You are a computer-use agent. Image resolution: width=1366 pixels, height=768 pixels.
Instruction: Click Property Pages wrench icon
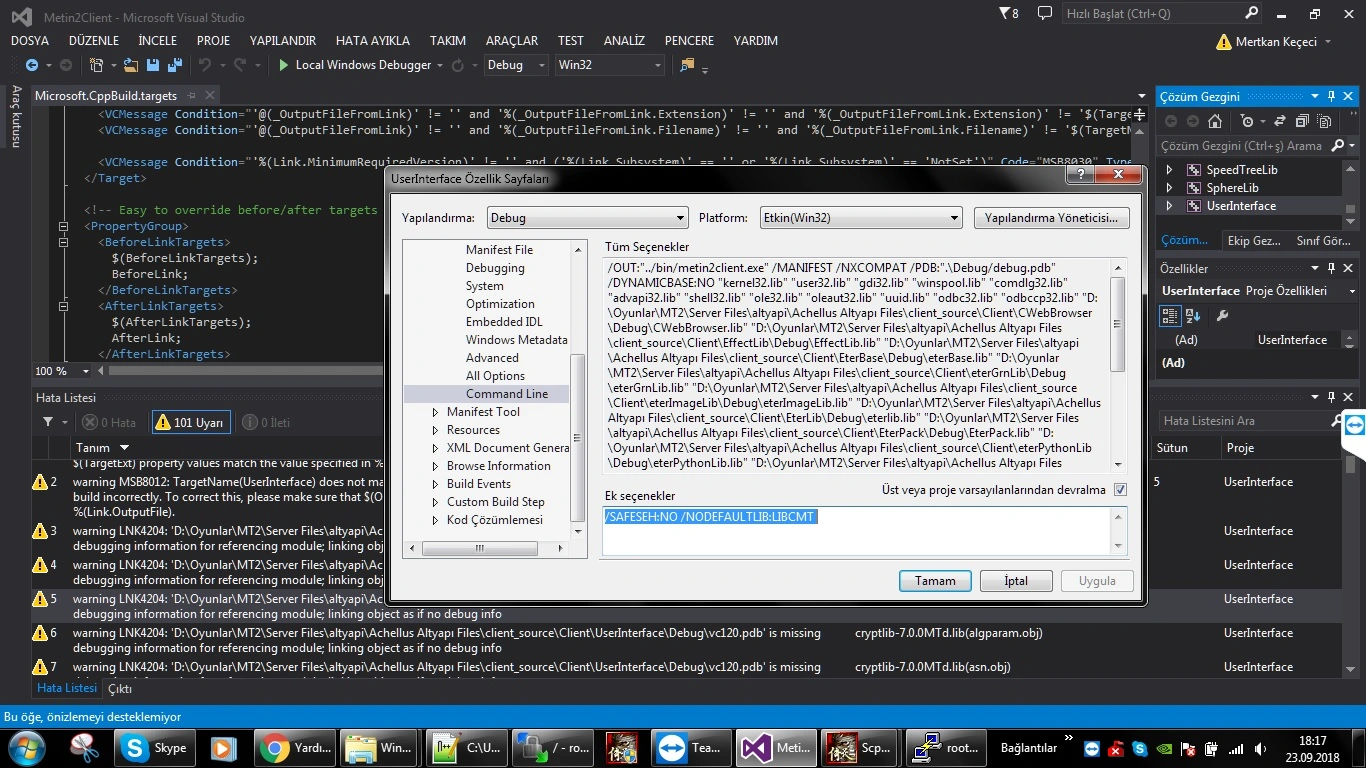pos(1221,315)
